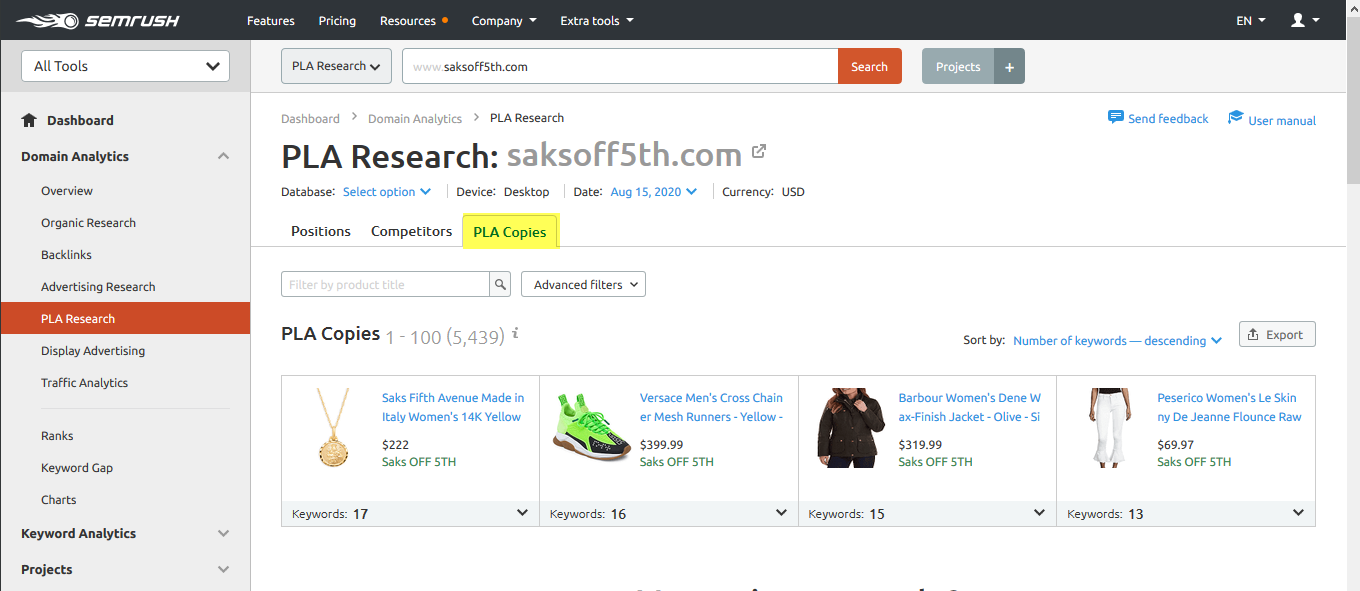This screenshot has width=1360, height=591.
Task: Open Overview in the sidebar
Action: coord(67,191)
